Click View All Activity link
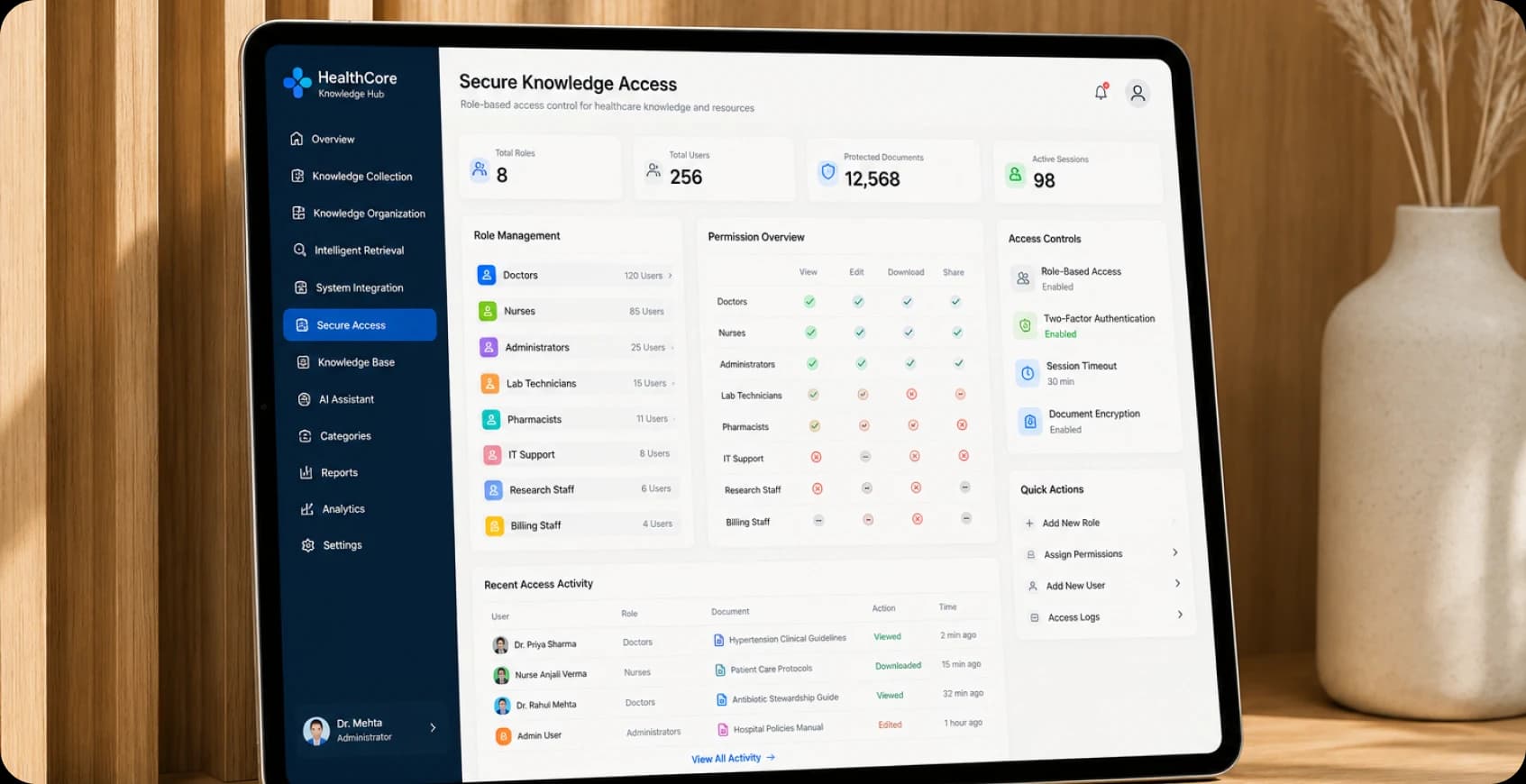The image size is (1526, 784). tap(733, 759)
